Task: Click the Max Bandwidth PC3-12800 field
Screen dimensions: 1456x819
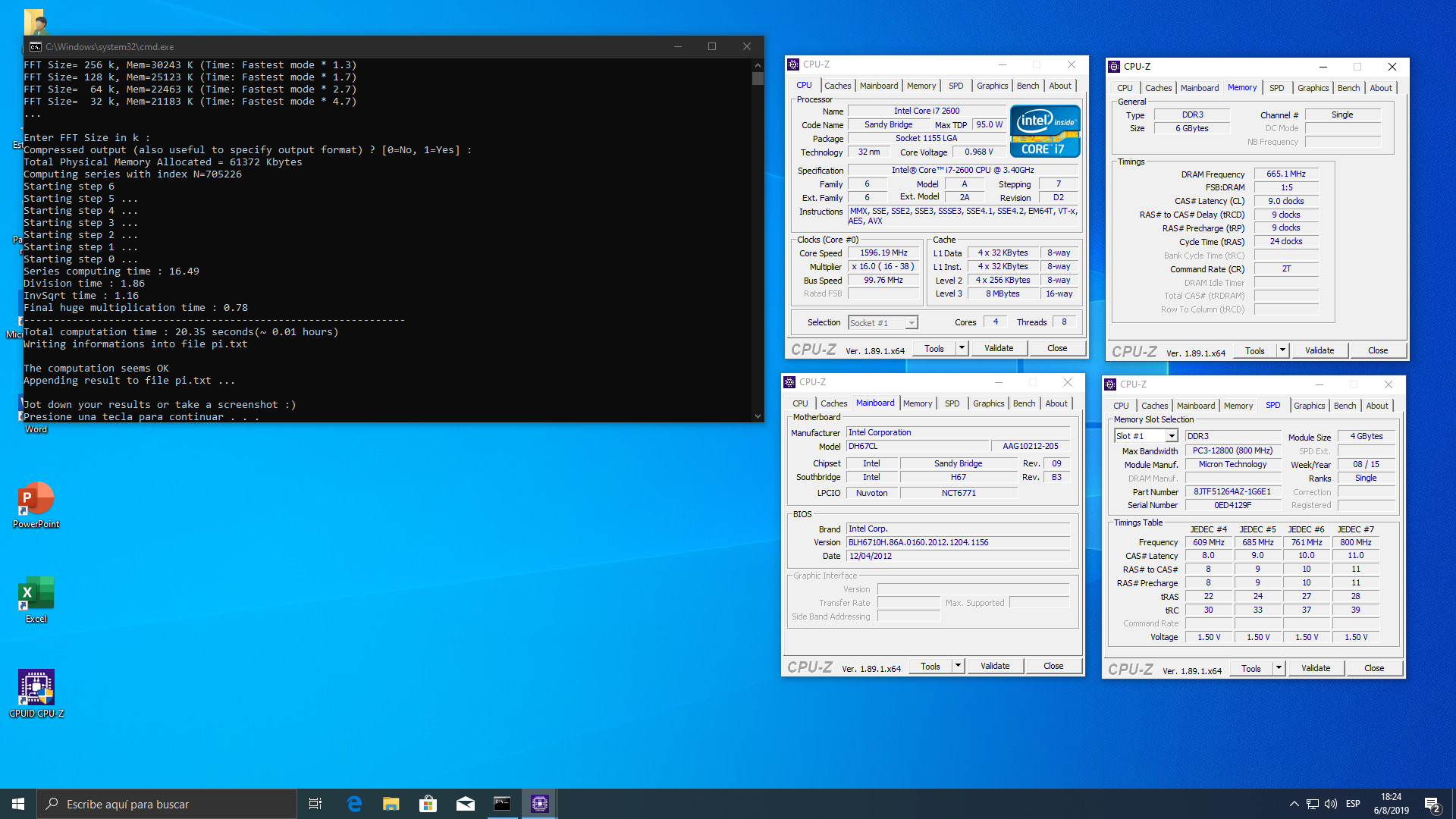Action: (1232, 450)
